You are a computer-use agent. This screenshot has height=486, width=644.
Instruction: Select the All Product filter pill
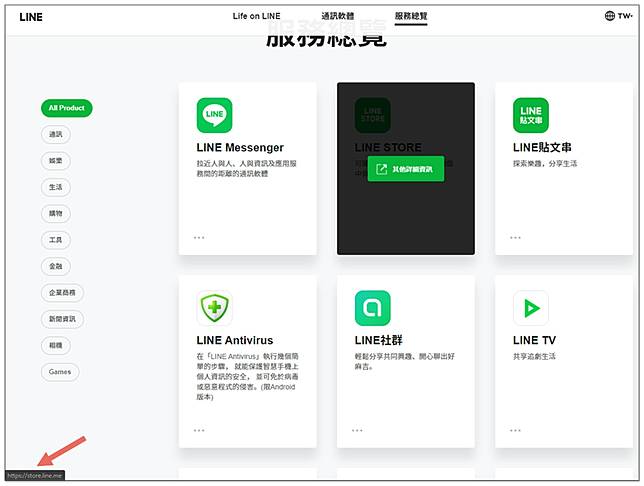coord(67,108)
